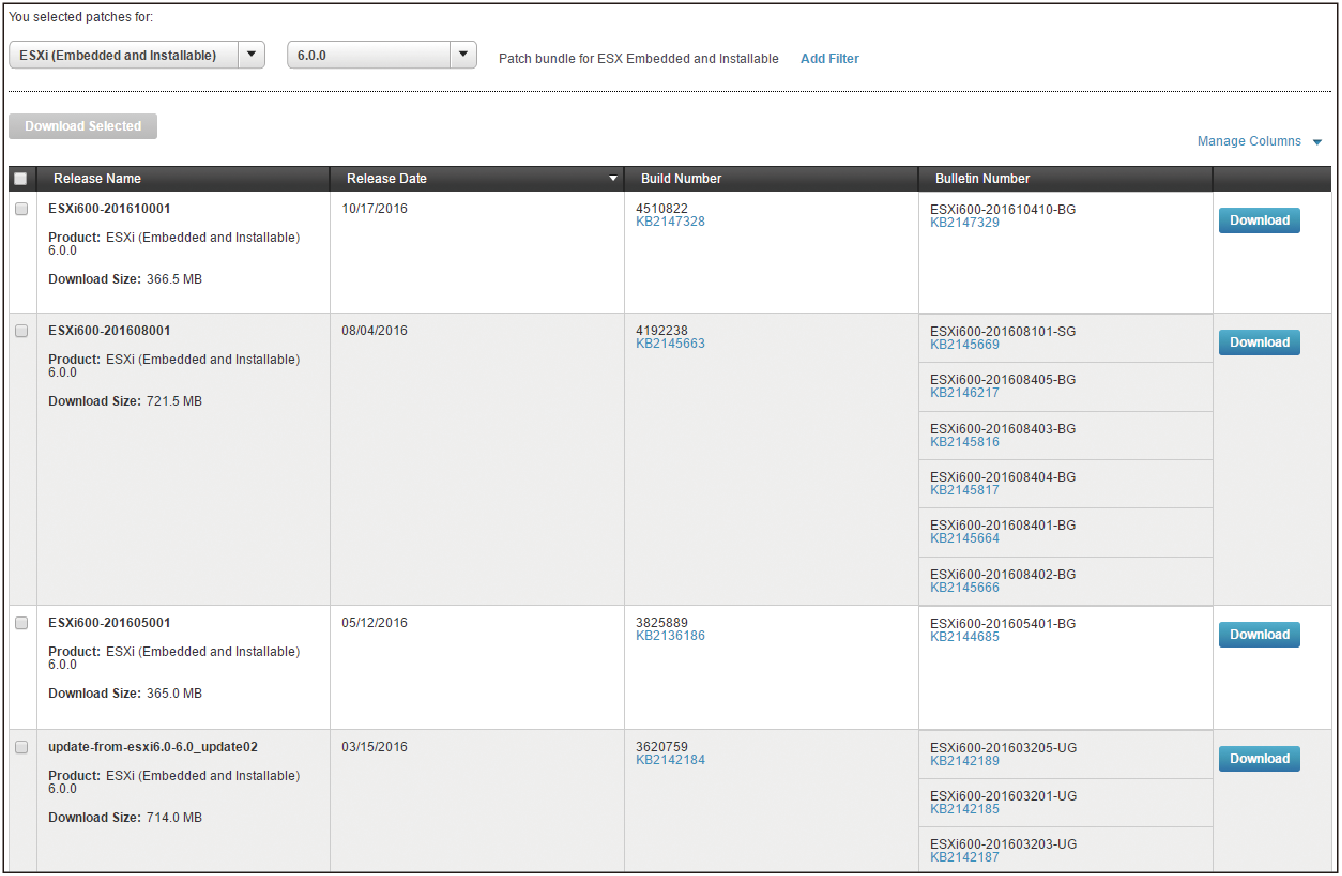Download the update-from-esxi6.0-6.0_update02 patch

1259,758
